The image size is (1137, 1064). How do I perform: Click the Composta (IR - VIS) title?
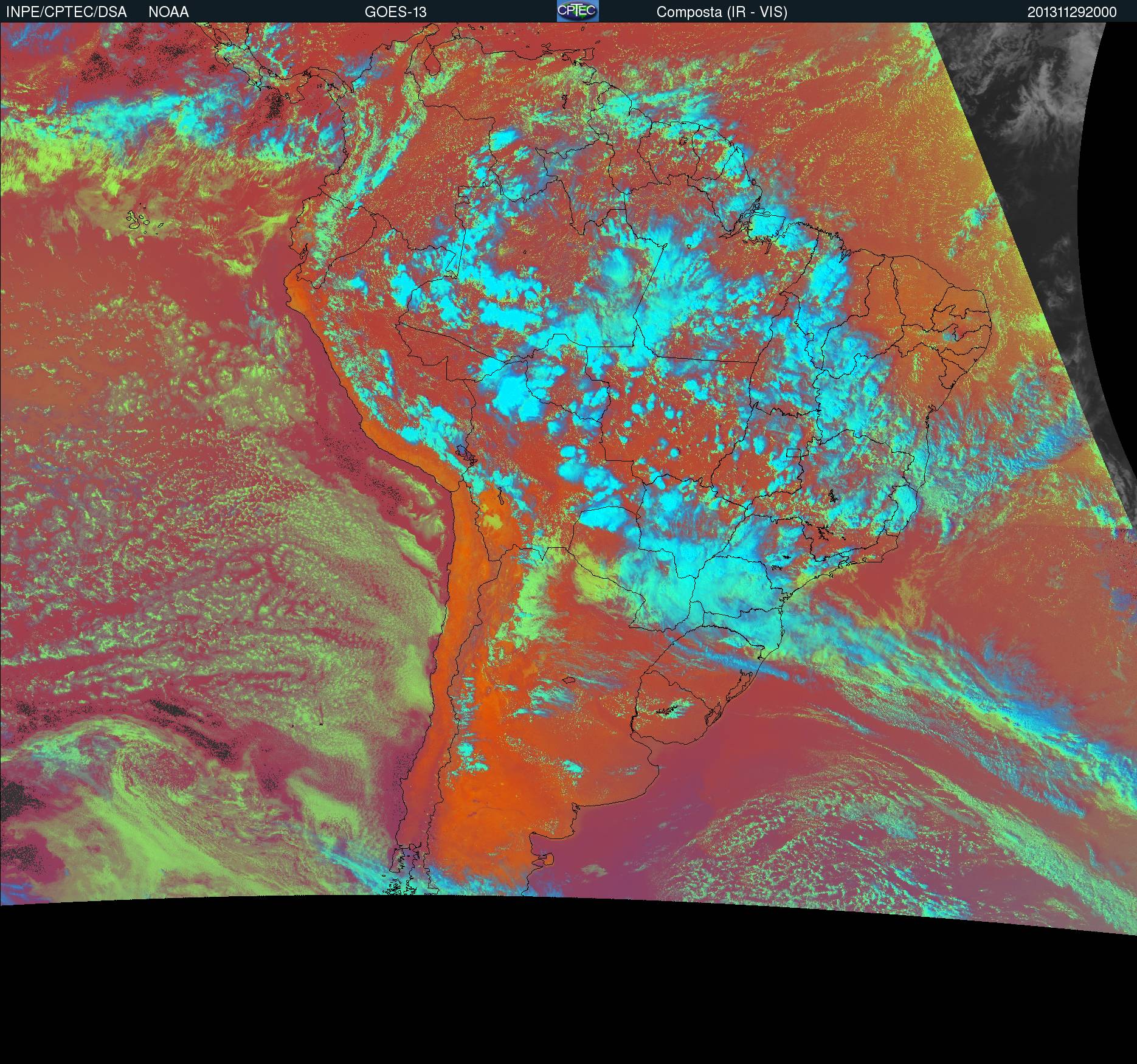tap(722, 12)
